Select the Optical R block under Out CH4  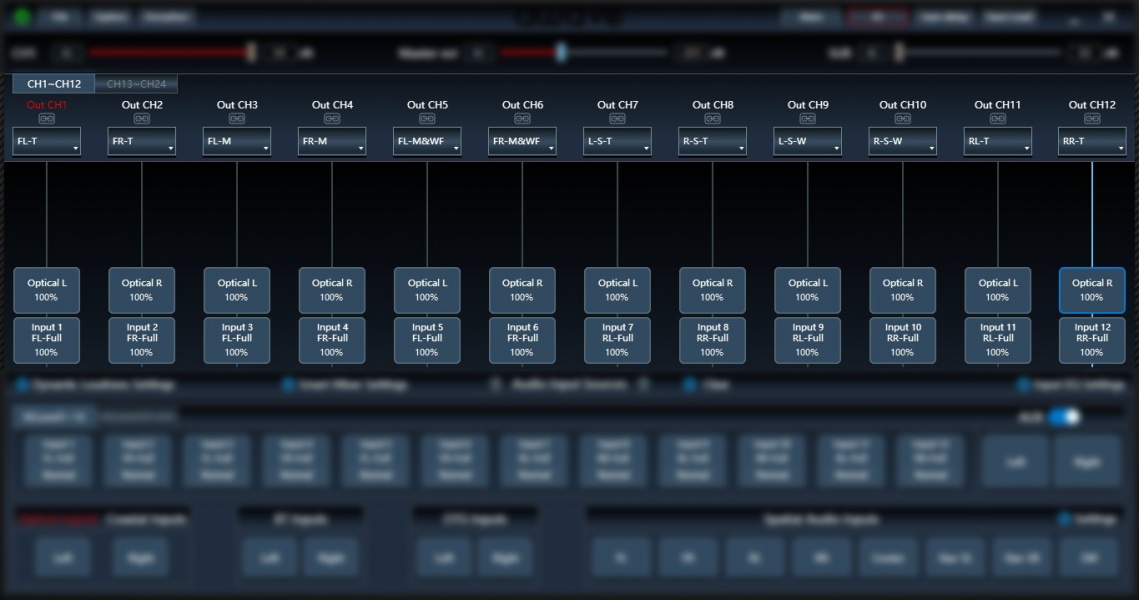[332, 290]
